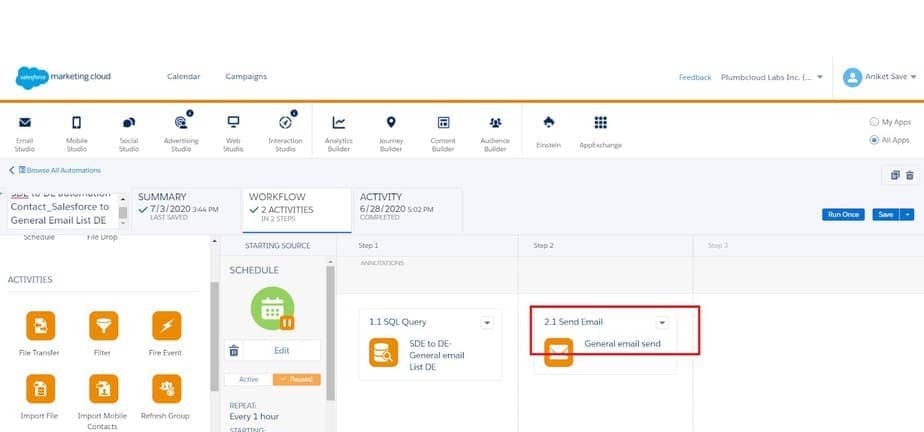Click the schedule Edit button
924x432 pixels.
pos(282,351)
